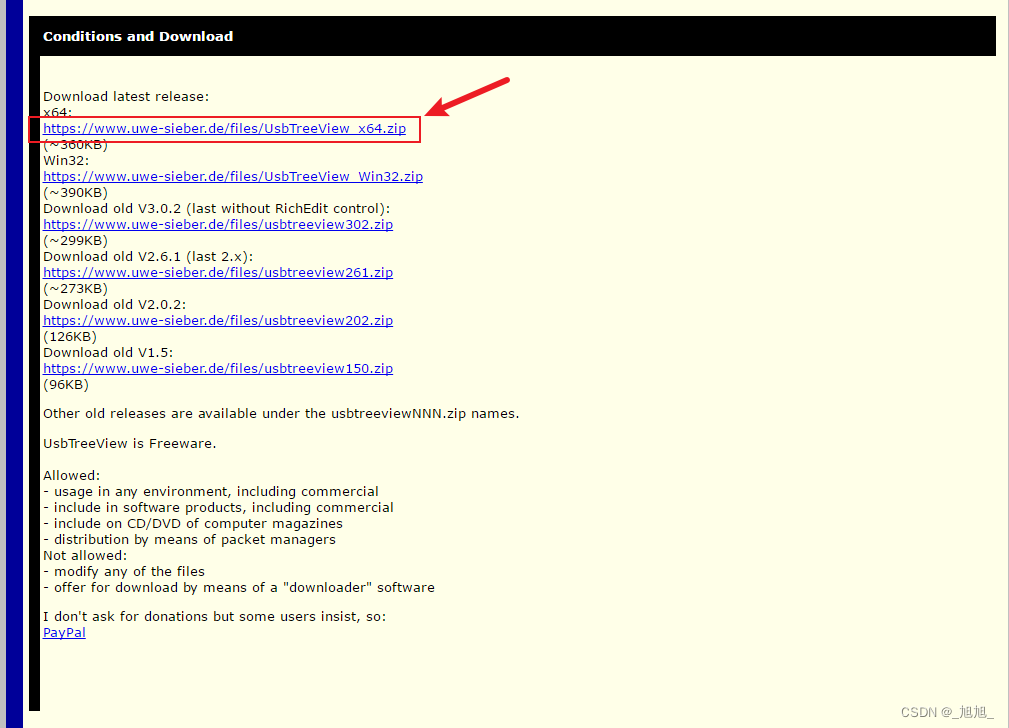Click 'UsbTreeView is Freeware.' text
This screenshot has width=1009, height=728.
click(x=130, y=443)
